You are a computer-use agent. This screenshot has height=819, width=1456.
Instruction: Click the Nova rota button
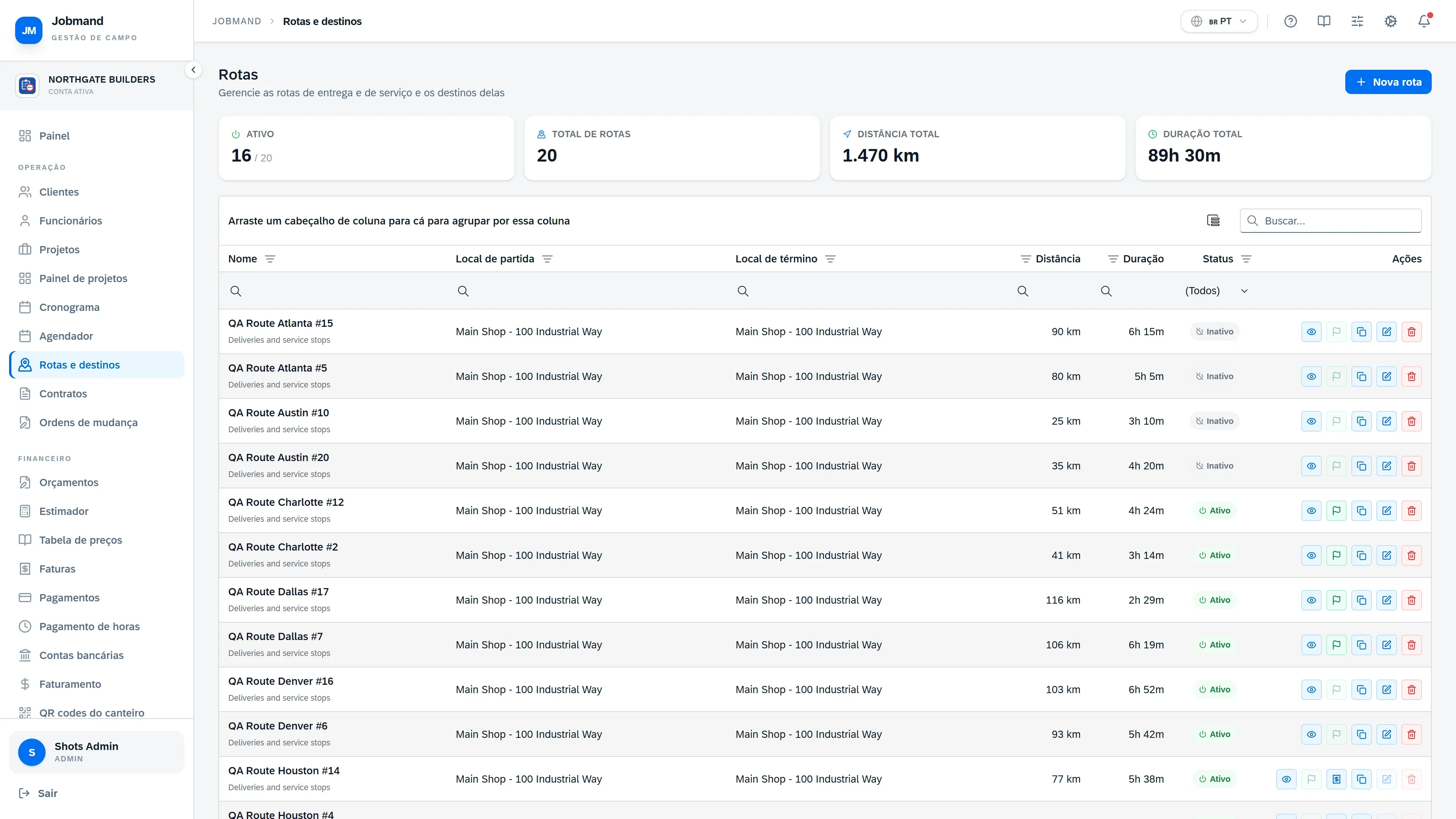click(x=1388, y=82)
